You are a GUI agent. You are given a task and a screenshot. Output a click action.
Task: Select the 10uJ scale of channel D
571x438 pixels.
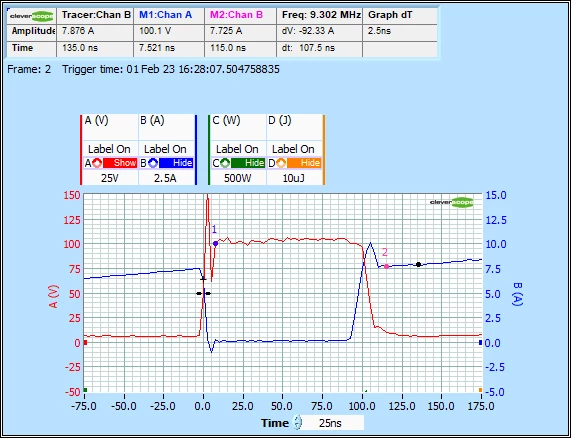293,178
